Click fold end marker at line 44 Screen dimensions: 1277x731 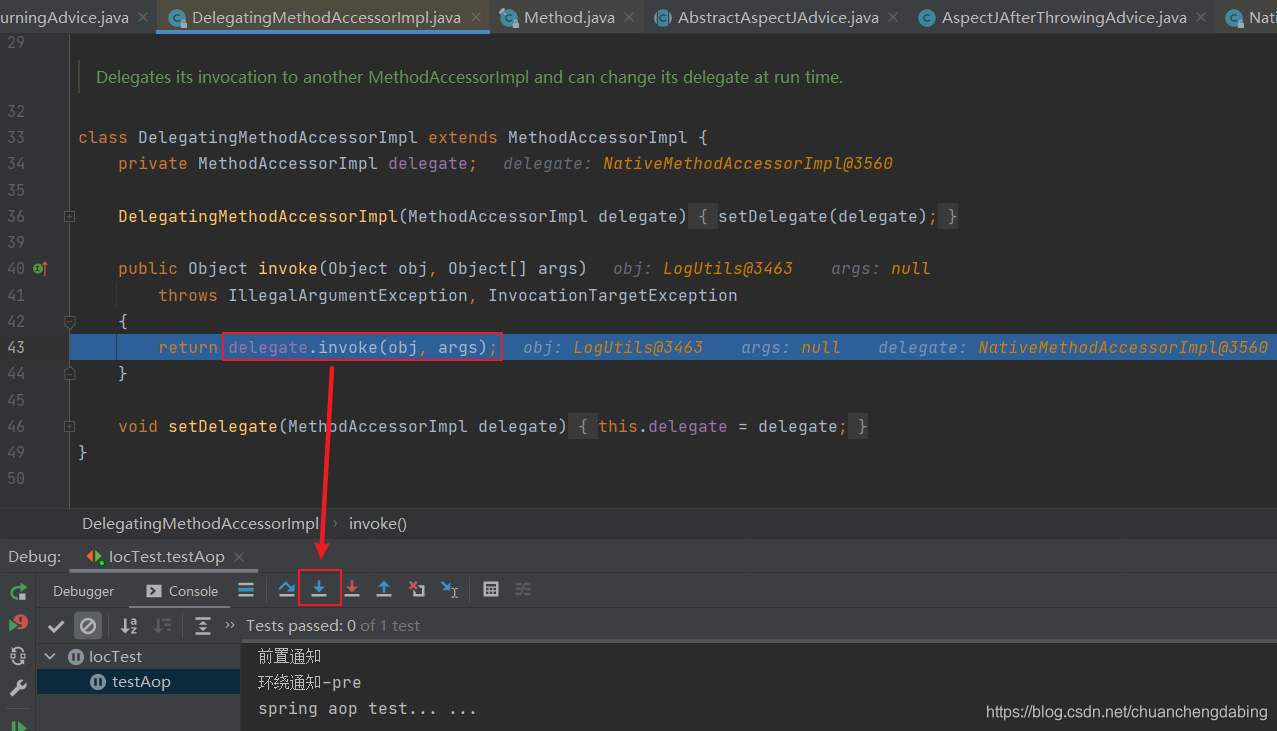(x=69, y=373)
